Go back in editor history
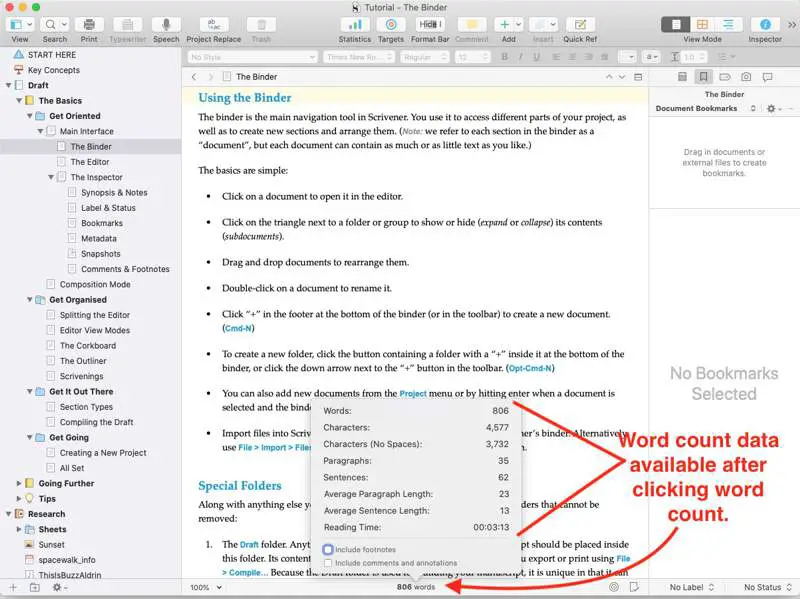The width and height of the screenshot is (800, 599). (194, 77)
